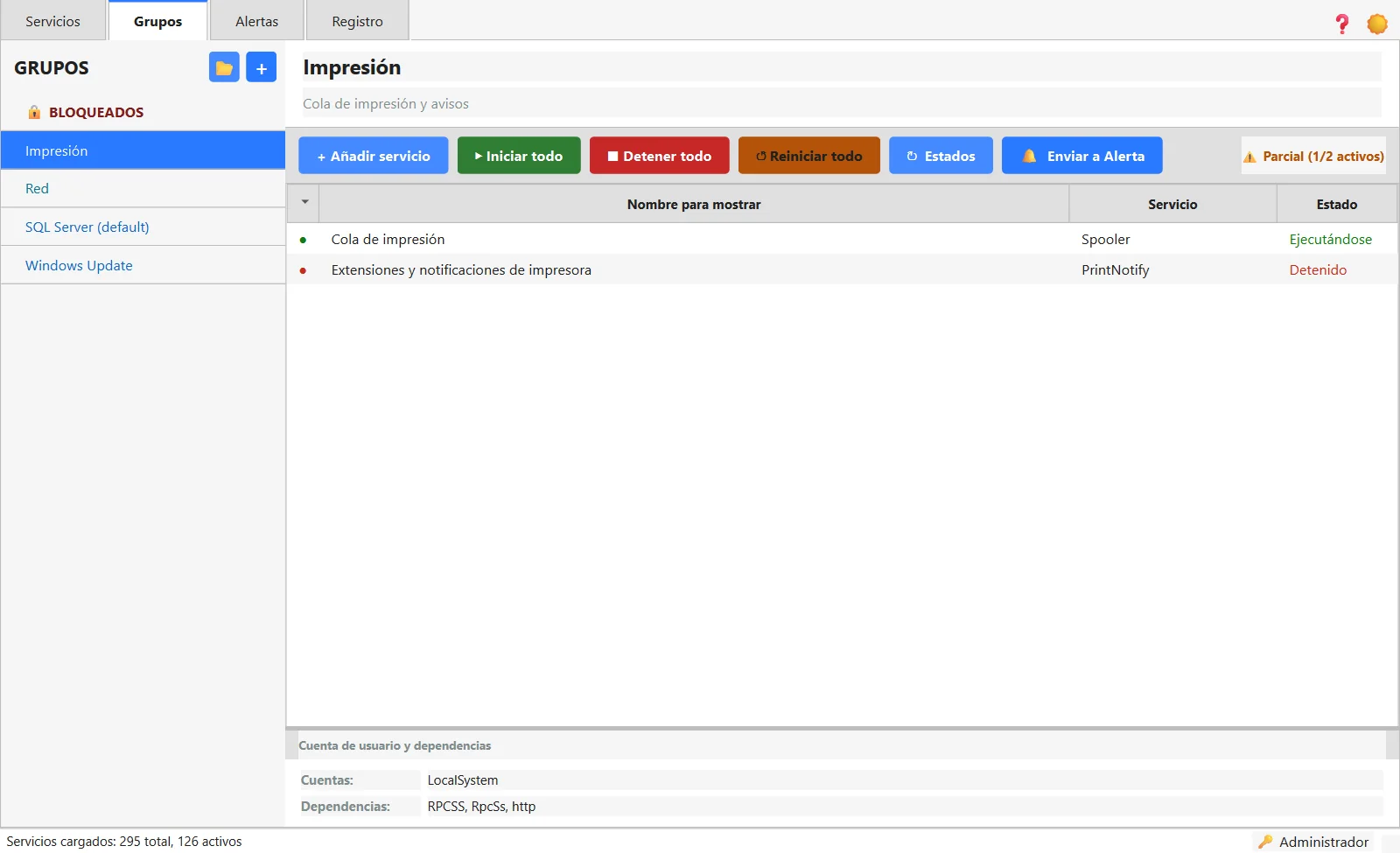Click Cuenta de usuario y dependencias header
This screenshot has height=853, width=1400.
[395, 745]
